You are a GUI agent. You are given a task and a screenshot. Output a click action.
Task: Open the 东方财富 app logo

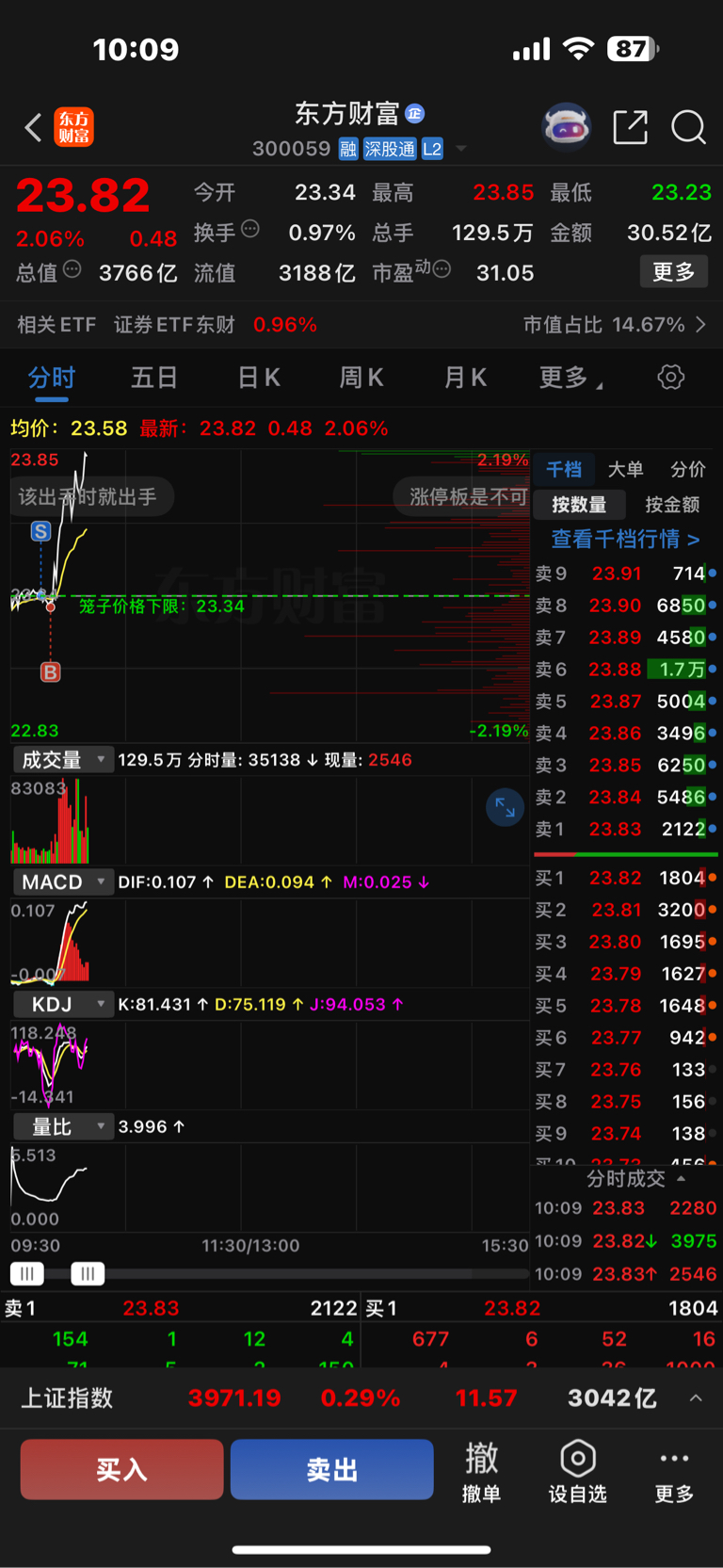click(73, 127)
